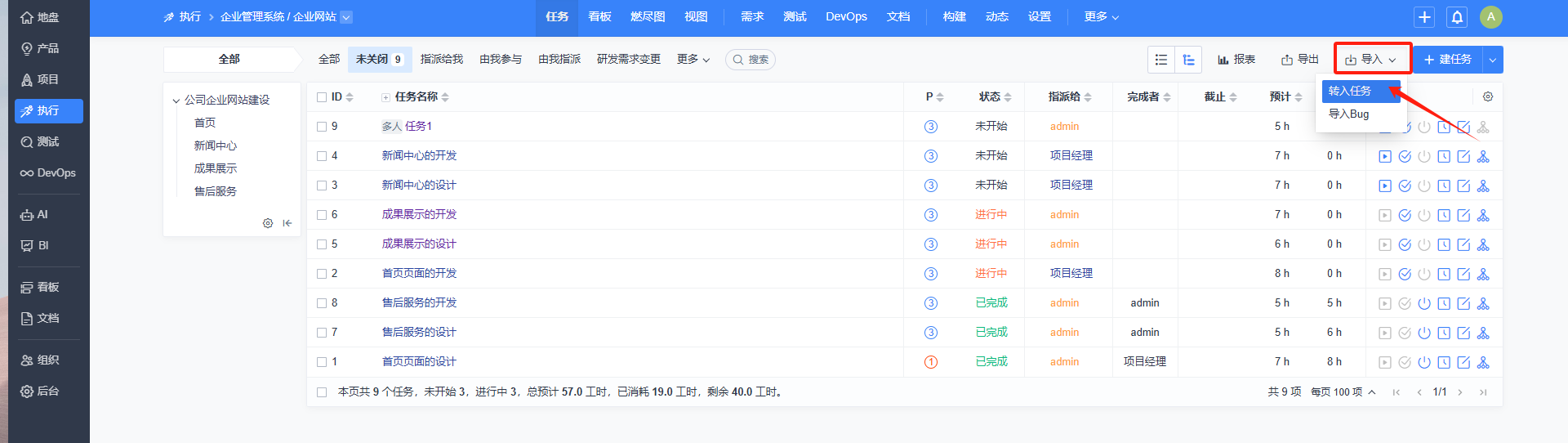The image size is (1568, 443).
Task: Select checkbox for task 首页页面的设计
Action: 322,362
